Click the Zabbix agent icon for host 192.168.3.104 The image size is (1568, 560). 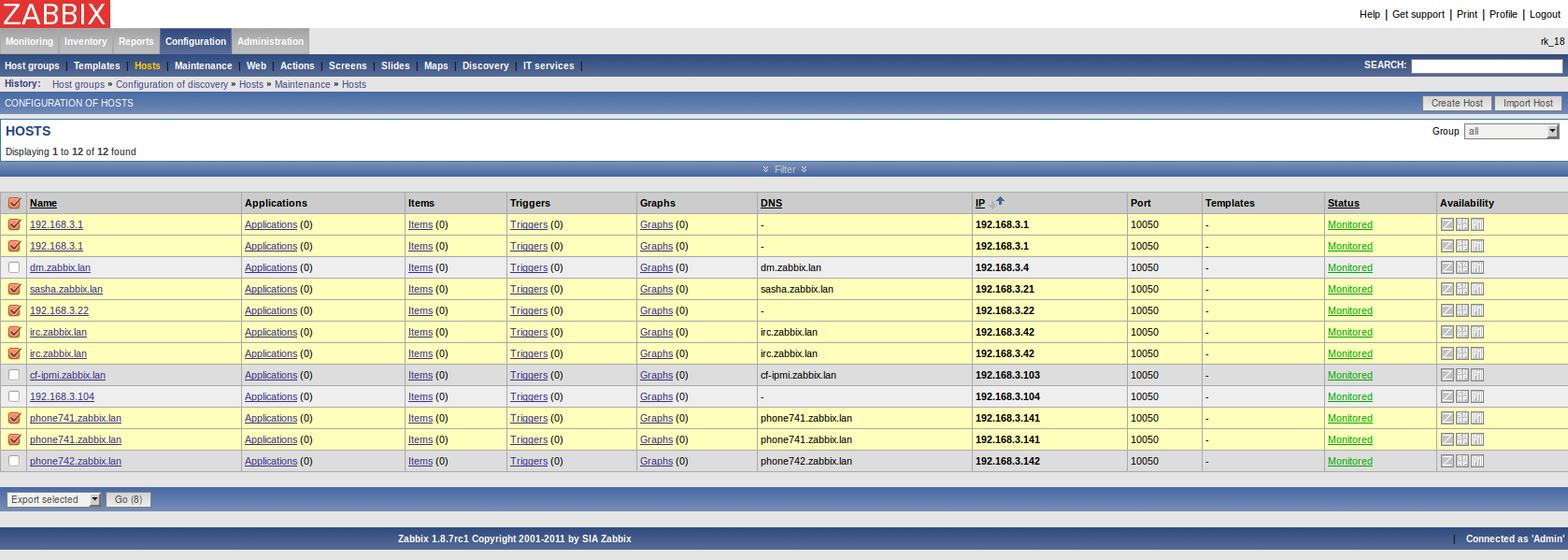pos(1447,396)
